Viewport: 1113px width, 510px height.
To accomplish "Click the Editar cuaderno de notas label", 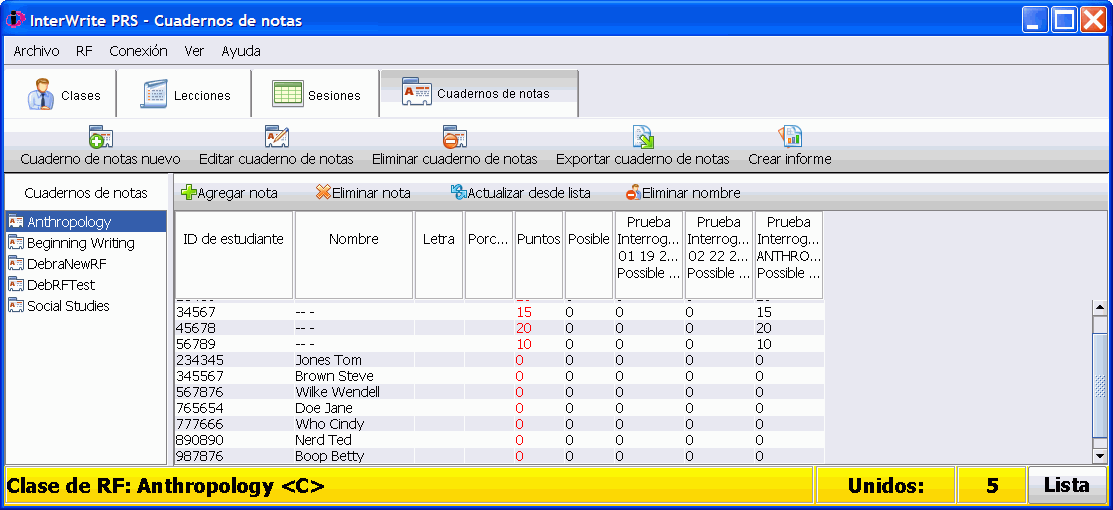I will click(276, 159).
